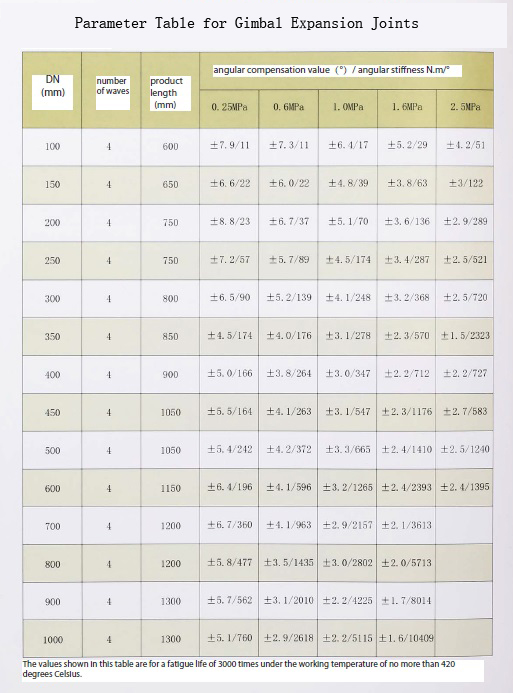Screen dimensions: 513x693
Task: Click the value ±3/122 in DN 150 row
Action: [x=466, y=183]
